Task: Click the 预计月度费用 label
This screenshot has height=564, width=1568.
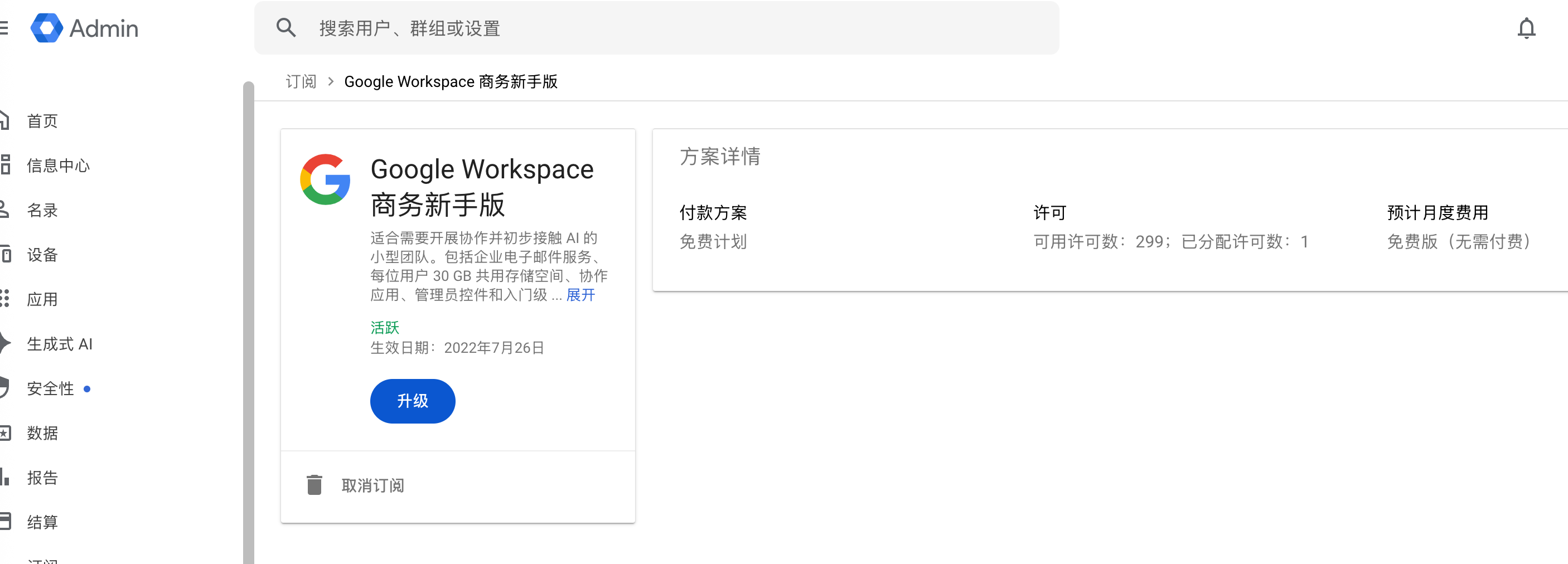Action: pyautogui.click(x=1438, y=212)
